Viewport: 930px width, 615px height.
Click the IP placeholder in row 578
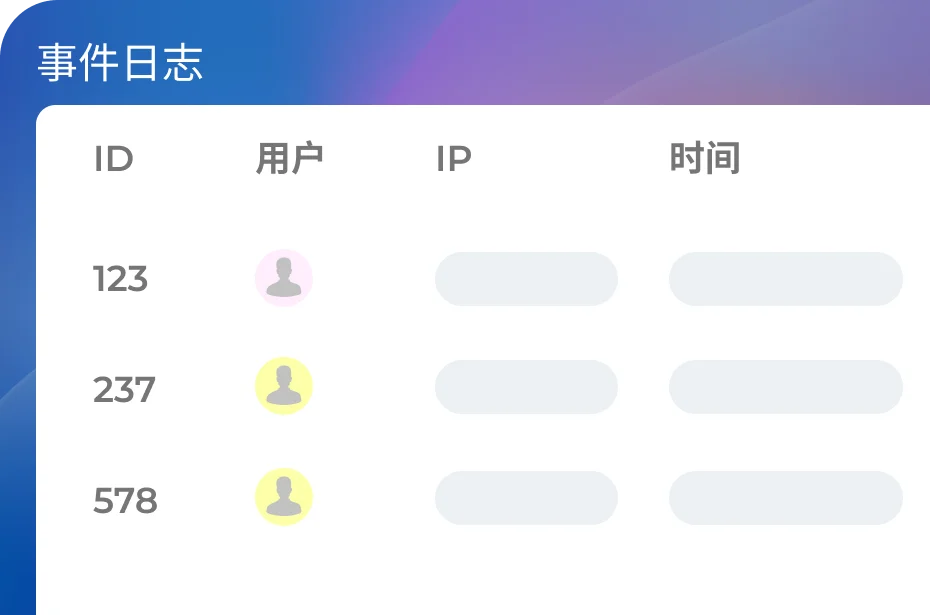pos(526,498)
